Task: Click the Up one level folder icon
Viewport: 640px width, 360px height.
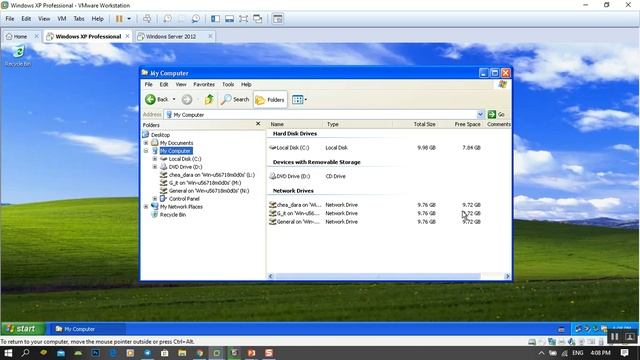Action: (x=209, y=99)
